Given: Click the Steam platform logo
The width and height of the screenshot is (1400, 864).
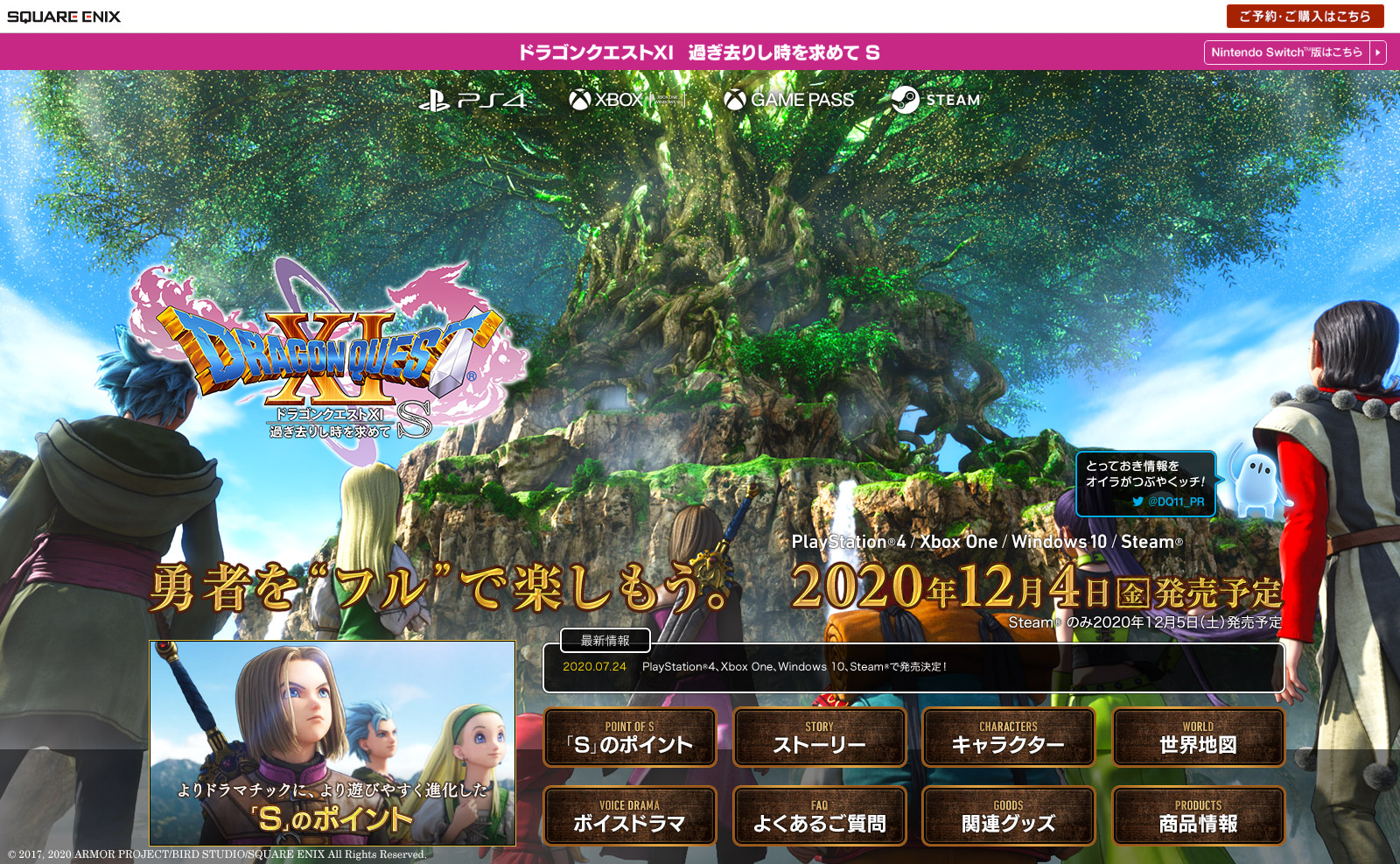Looking at the screenshot, I should 935,100.
